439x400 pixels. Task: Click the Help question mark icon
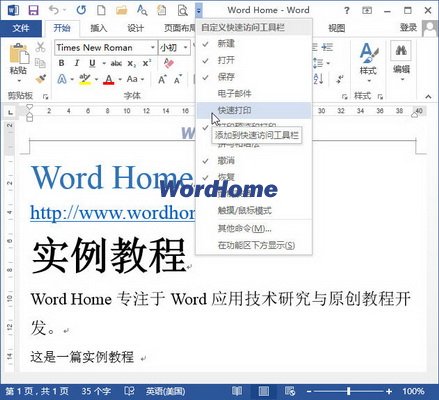(347, 11)
